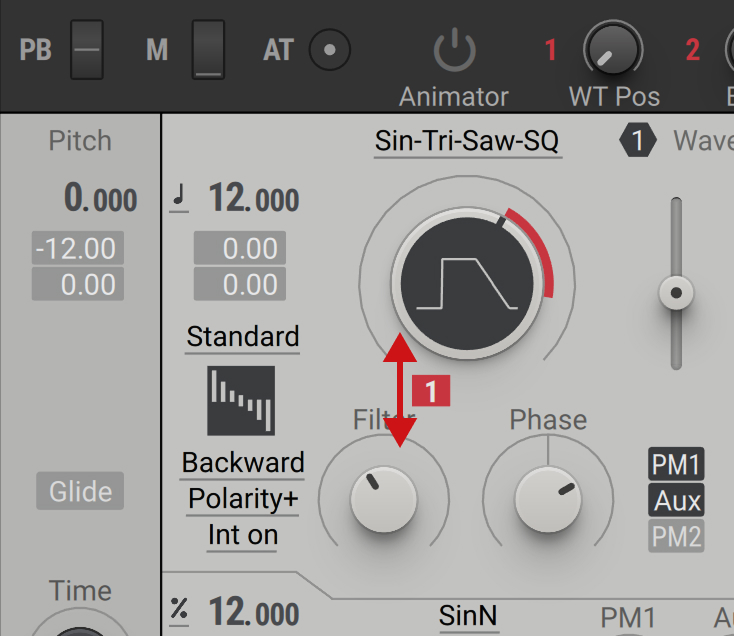This screenshot has width=734, height=636.
Task: Open the Polarity+ menu
Action: click(x=243, y=500)
